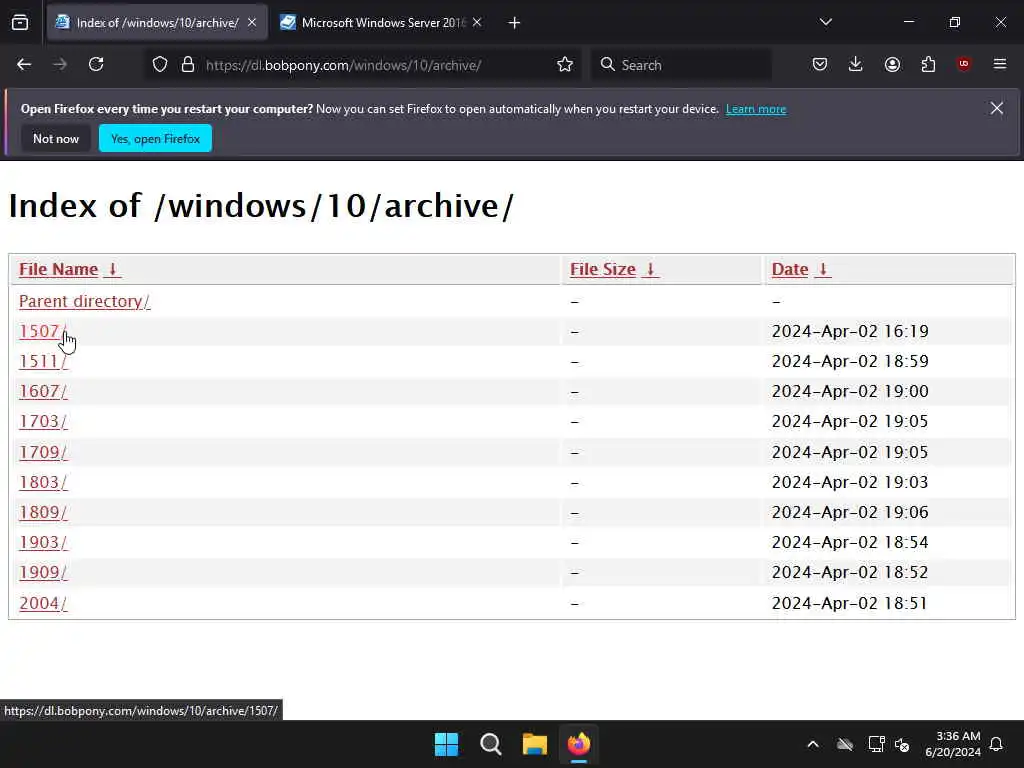Click date 2024-Apr-02 18:54

850,542
